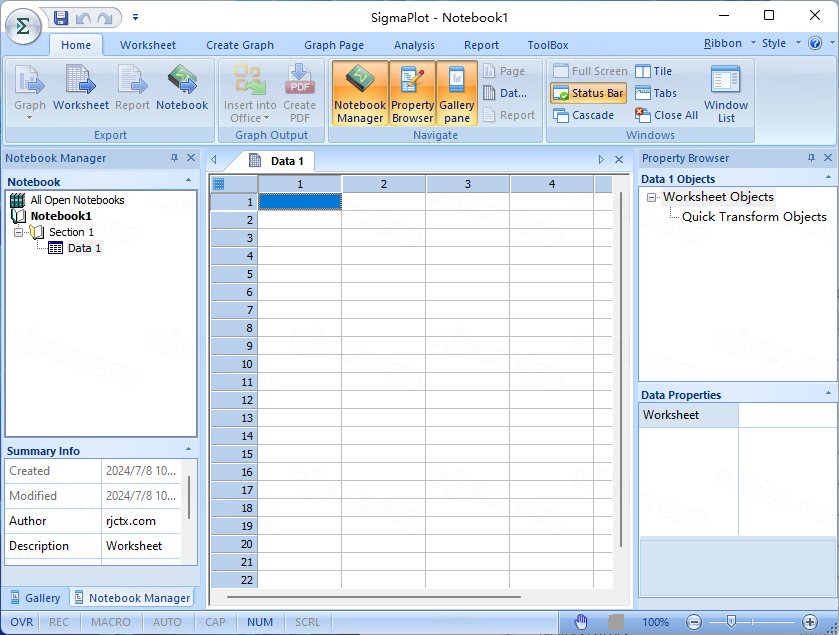Open the Help icon
839x635 pixels.
pos(815,43)
